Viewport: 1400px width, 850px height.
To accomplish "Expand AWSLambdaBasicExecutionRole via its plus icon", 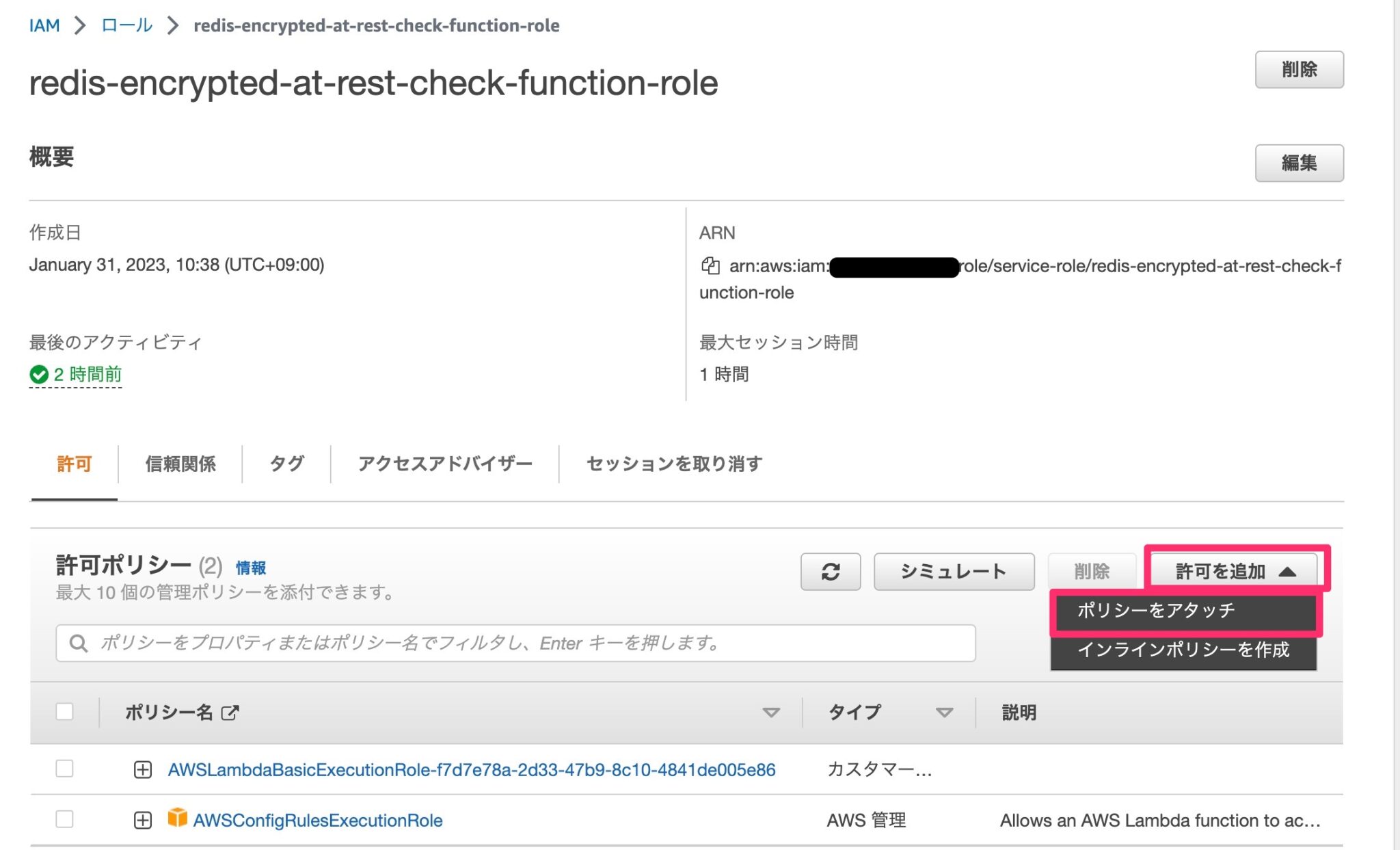I will [142, 769].
